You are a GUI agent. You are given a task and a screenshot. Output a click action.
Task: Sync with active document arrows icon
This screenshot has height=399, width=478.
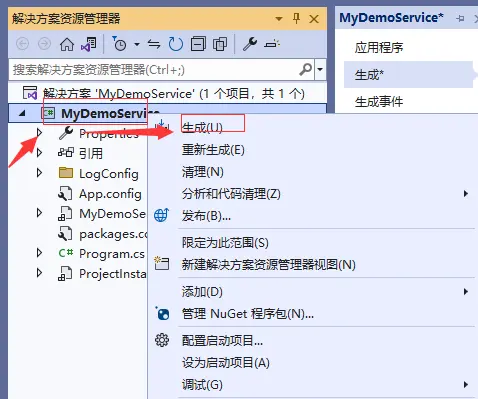(x=154, y=44)
